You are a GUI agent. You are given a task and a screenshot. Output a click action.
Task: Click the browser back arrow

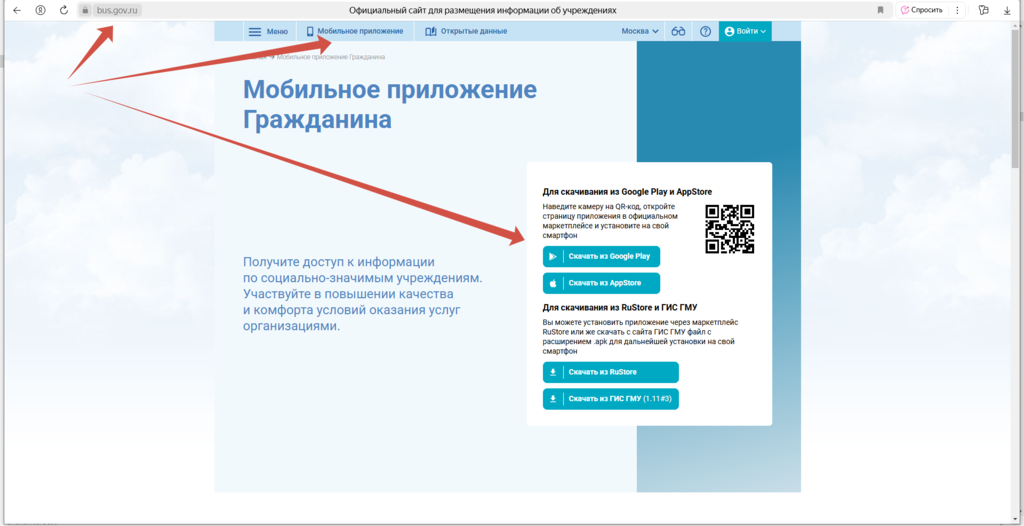[16, 10]
